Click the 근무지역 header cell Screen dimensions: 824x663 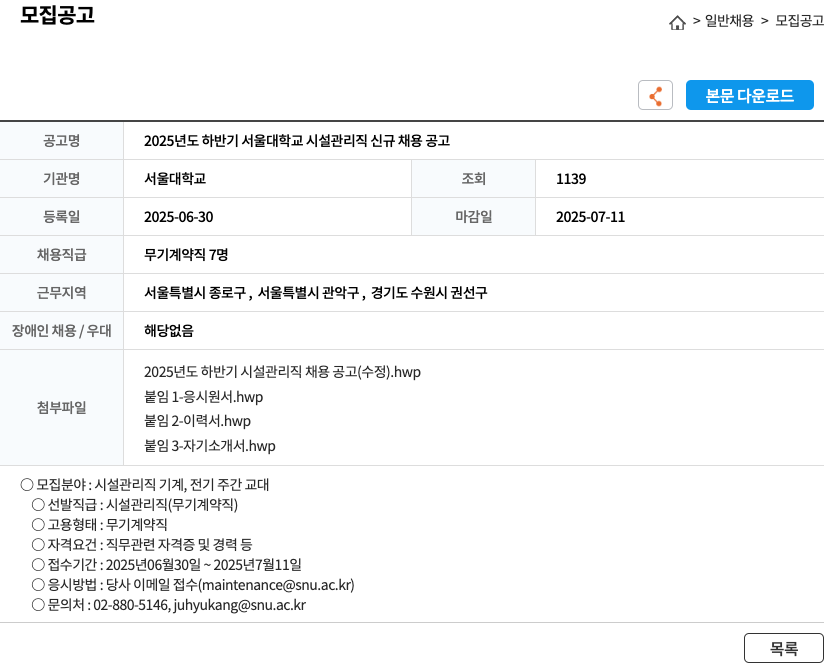click(x=61, y=293)
